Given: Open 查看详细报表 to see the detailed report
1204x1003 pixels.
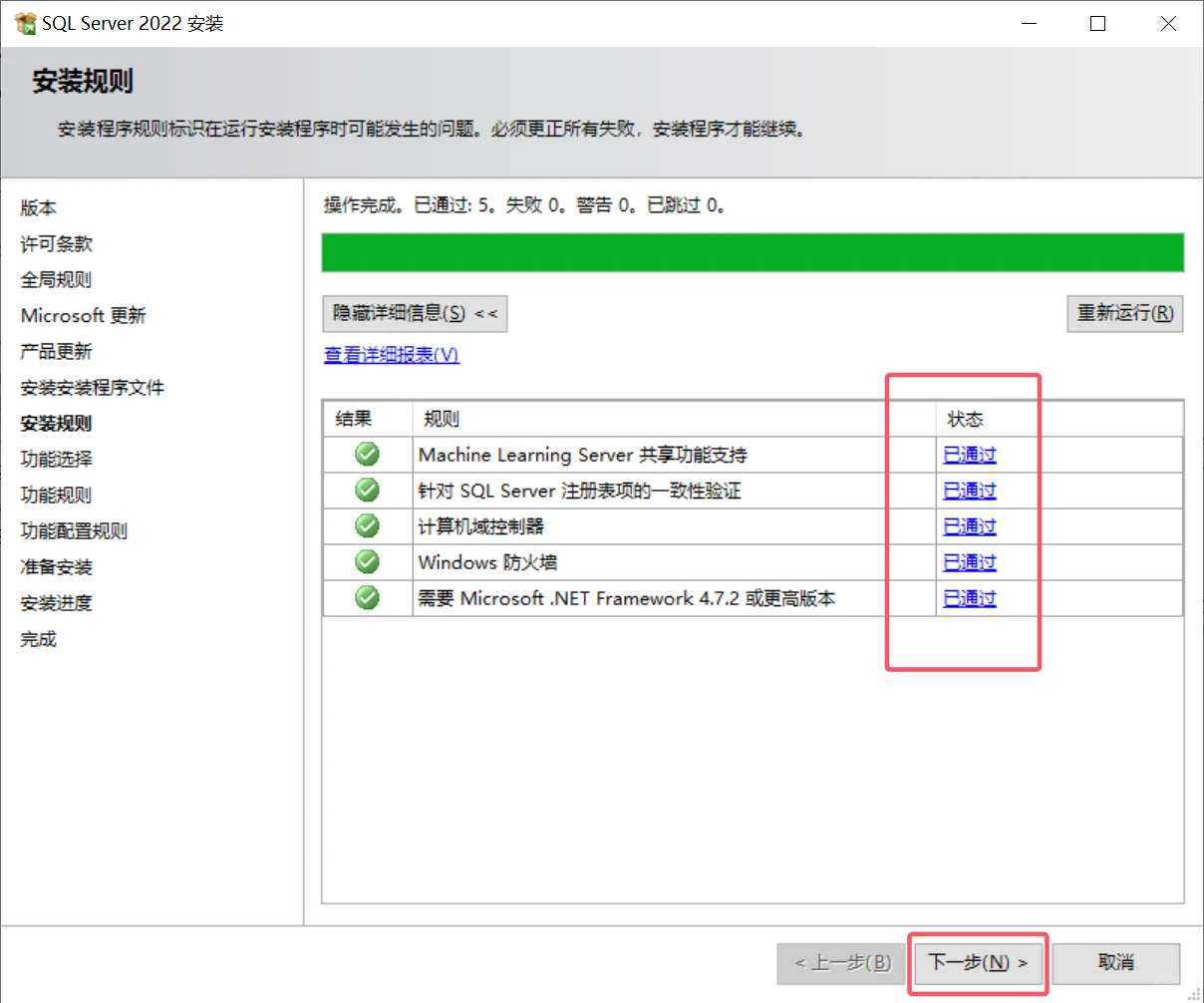Looking at the screenshot, I should [x=391, y=355].
